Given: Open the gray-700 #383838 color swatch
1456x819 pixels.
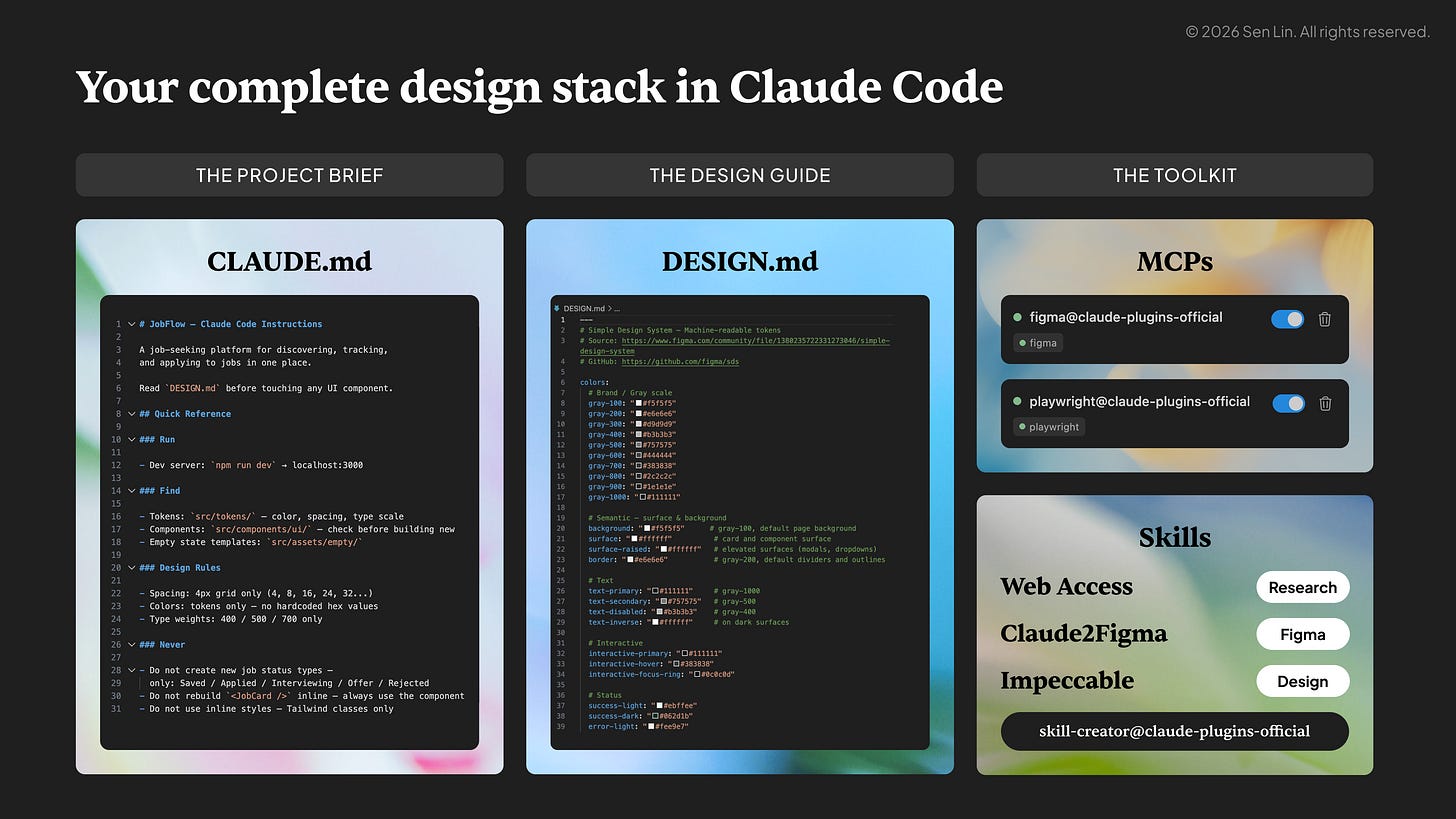Looking at the screenshot, I should click(637, 466).
